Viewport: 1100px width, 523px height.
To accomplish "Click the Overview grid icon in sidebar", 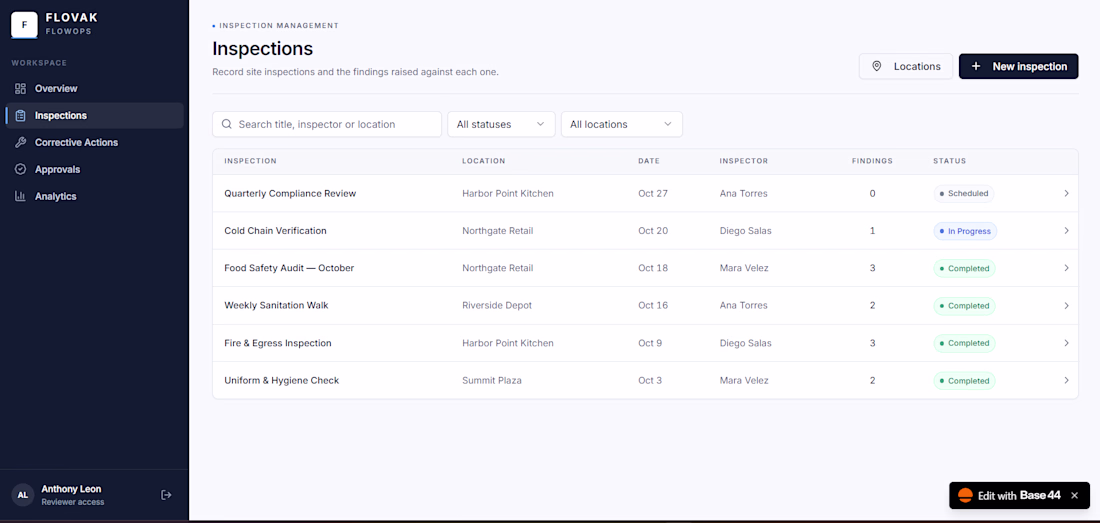I will pos(20,88).
